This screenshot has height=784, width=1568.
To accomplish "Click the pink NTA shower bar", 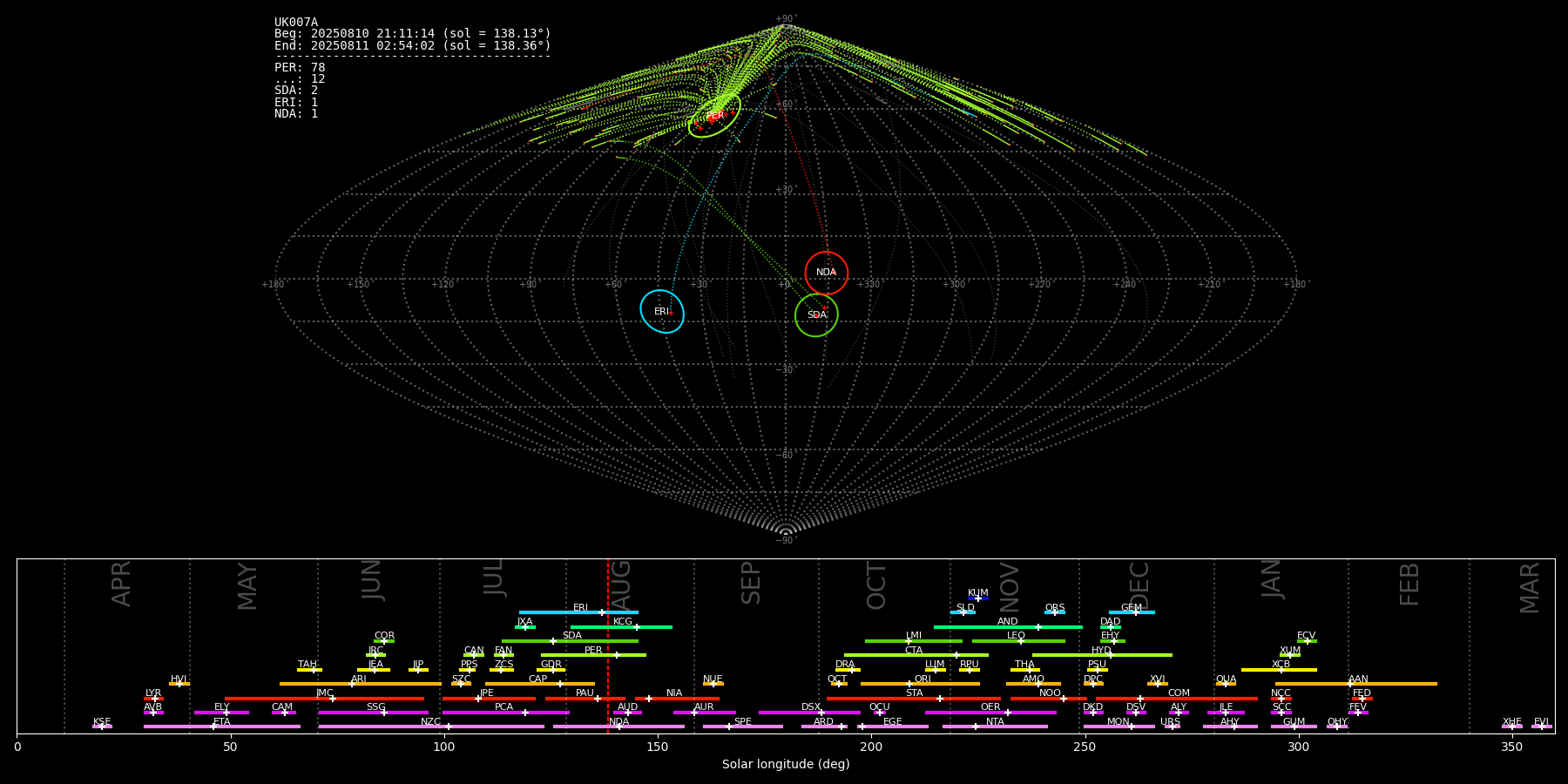I will click(995, 727).
